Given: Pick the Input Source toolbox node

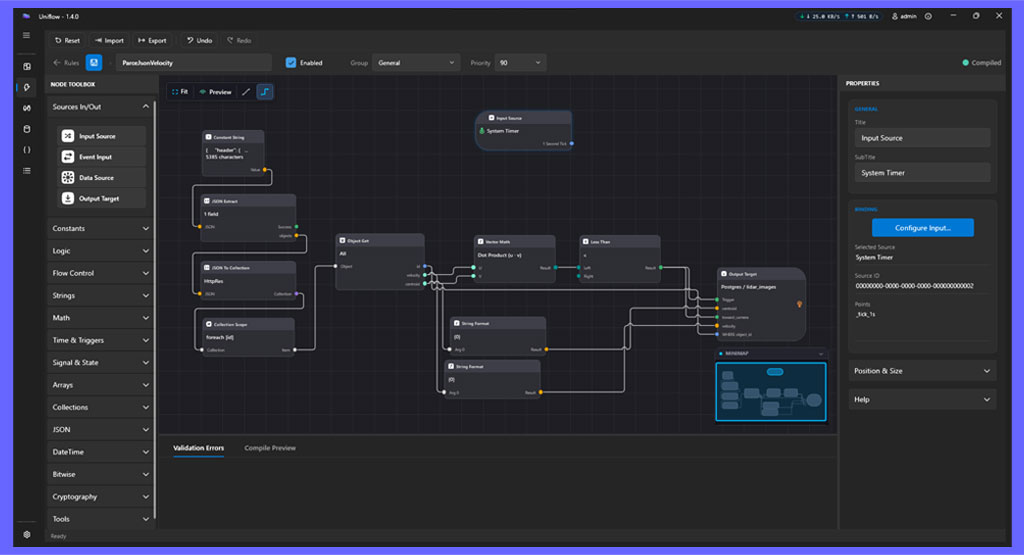Looking at the screenshot, I should pyautogui.click(x=101, y=136).
